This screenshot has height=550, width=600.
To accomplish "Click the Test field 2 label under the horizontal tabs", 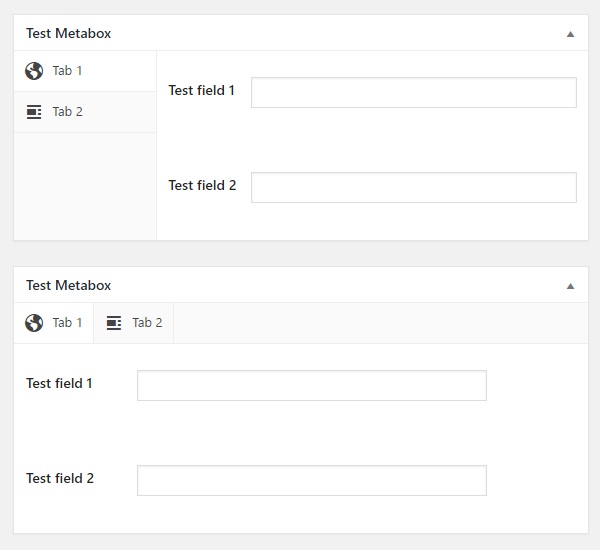I will (60, 478).
